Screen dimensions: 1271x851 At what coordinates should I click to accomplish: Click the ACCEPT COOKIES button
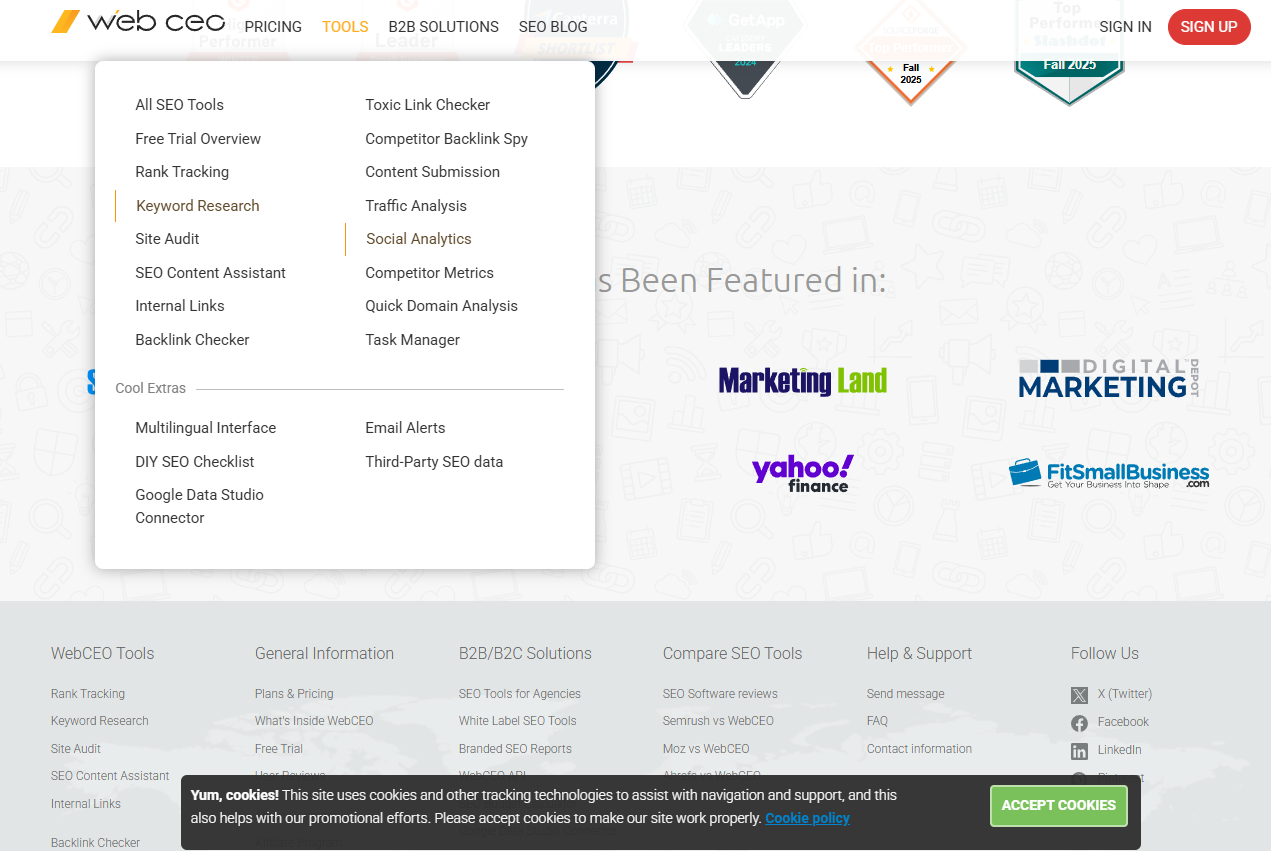(x=1058, y=805)
